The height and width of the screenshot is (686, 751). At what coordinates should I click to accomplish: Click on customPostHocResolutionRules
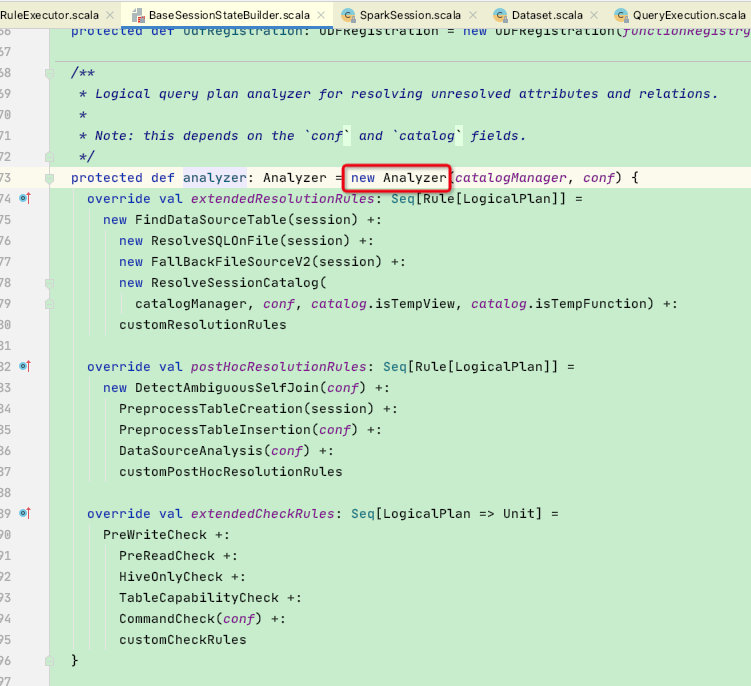(231, 472)
